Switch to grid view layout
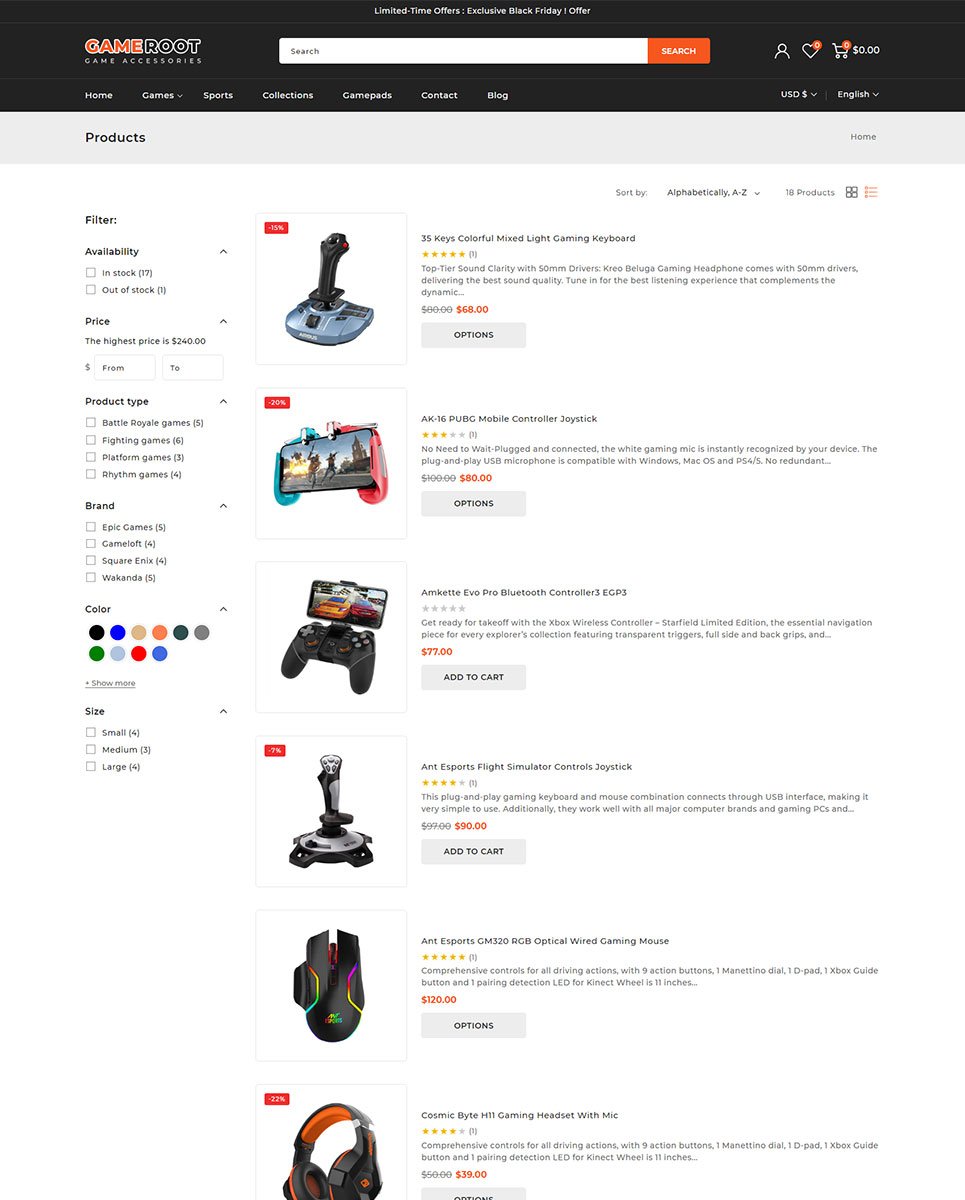This screenshot has width=965, height=1200. (852, 192)
